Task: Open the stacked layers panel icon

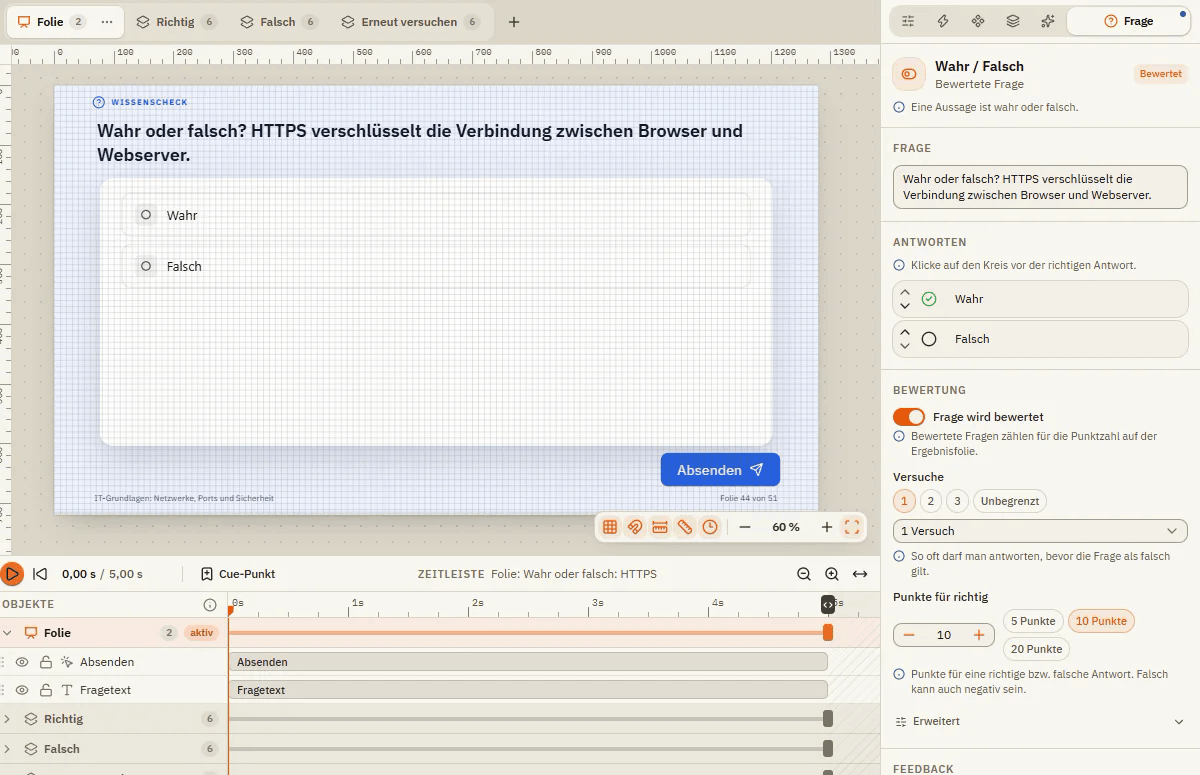Action: pos(1013,21)
